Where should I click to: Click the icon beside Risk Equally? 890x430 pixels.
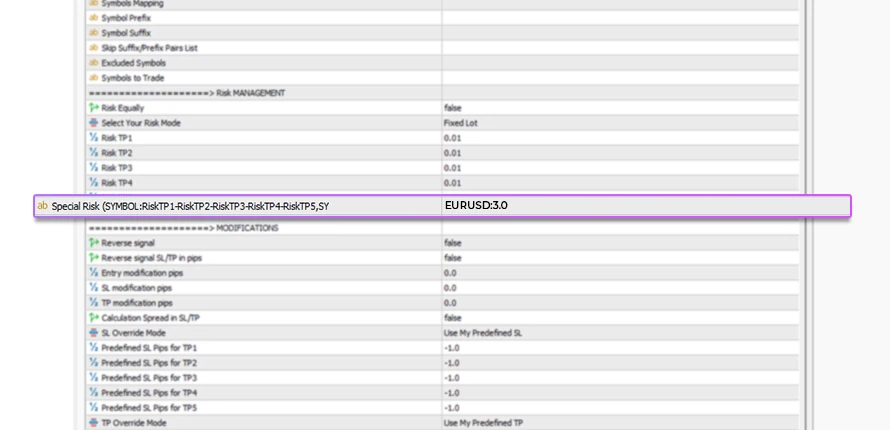point(94,108)
